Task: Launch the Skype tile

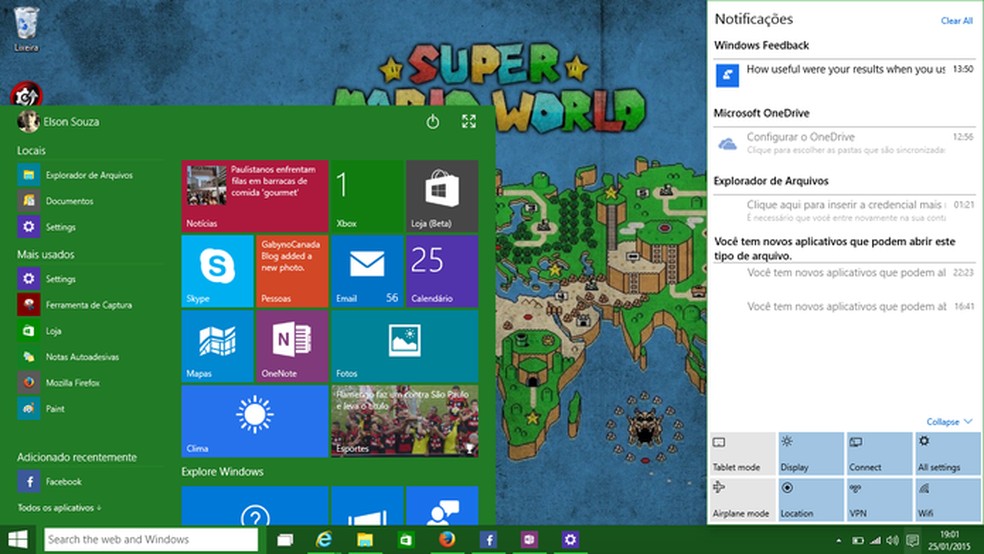Action: point(217,271)
